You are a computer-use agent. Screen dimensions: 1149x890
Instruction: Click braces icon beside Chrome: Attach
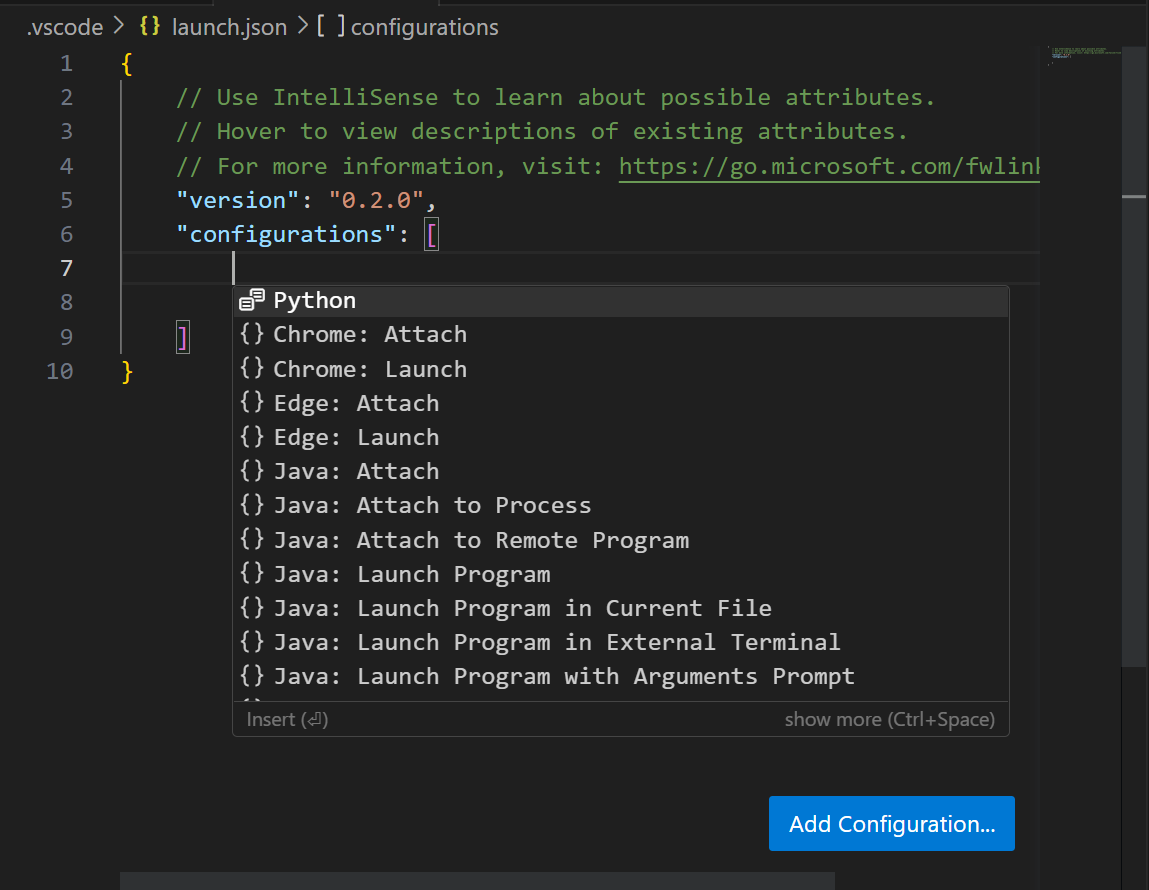click(252, 334)
